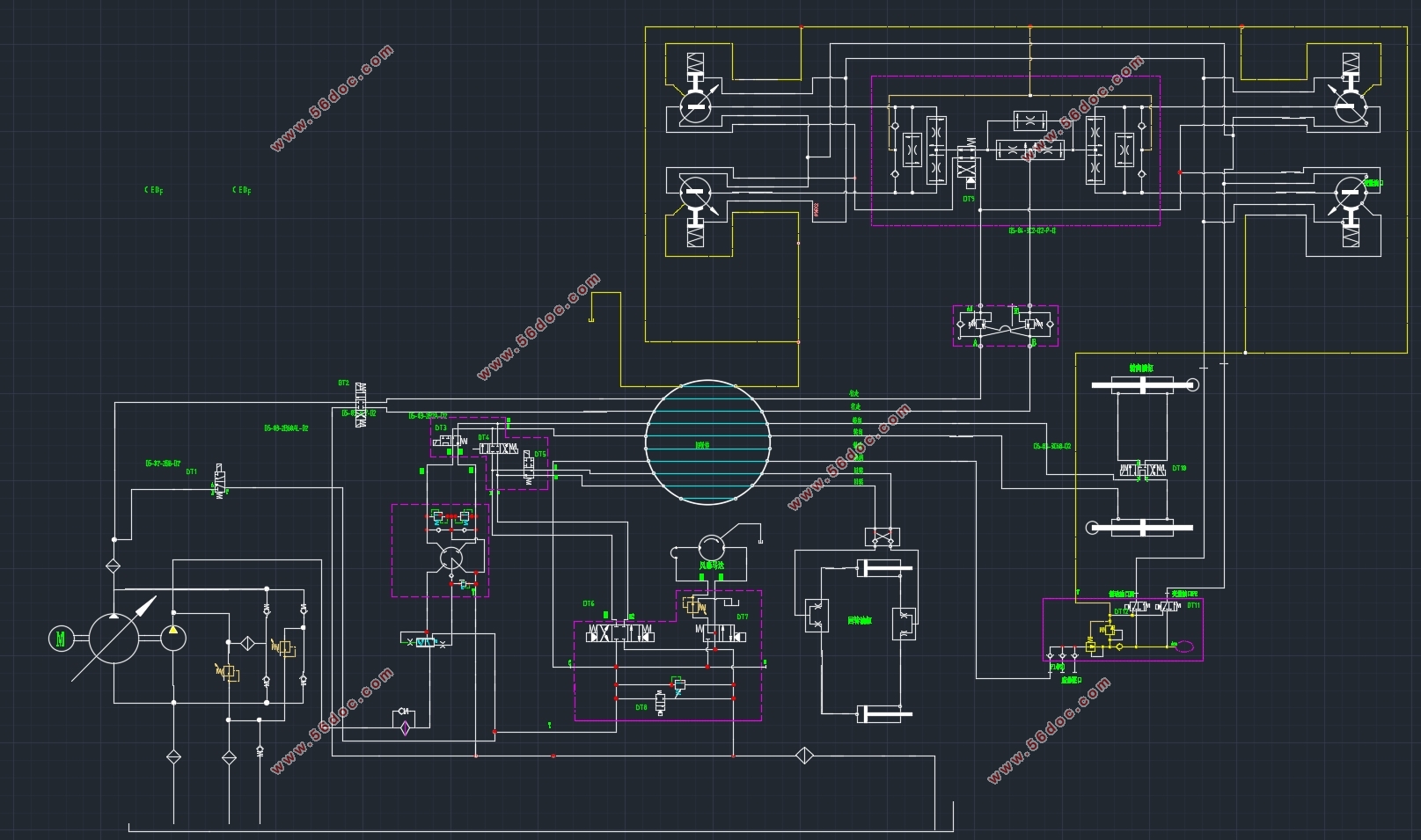Click the DT4 label
This screenshot has height=840, width=1421.
484,437
